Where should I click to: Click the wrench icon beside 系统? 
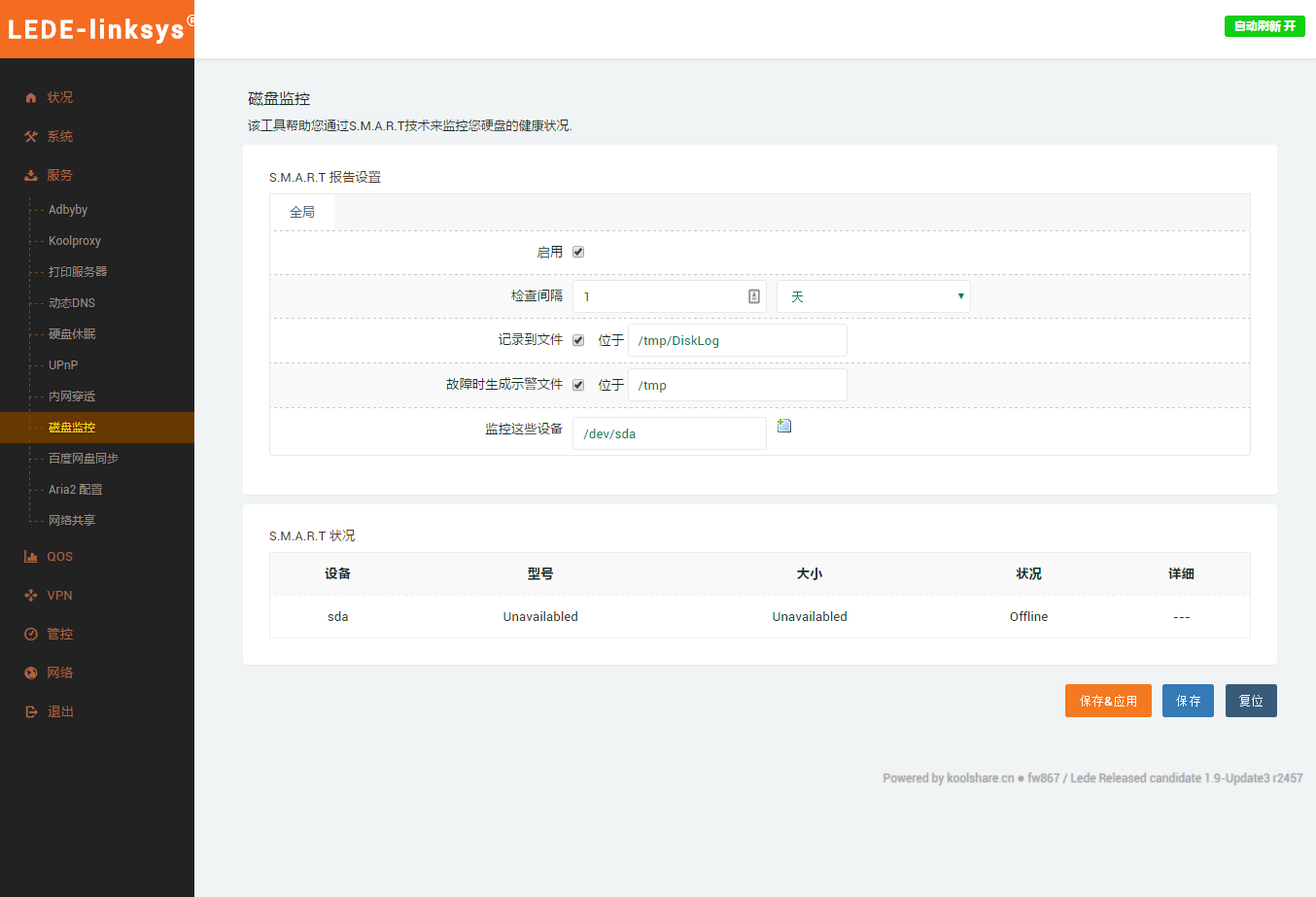pos(31,136)
